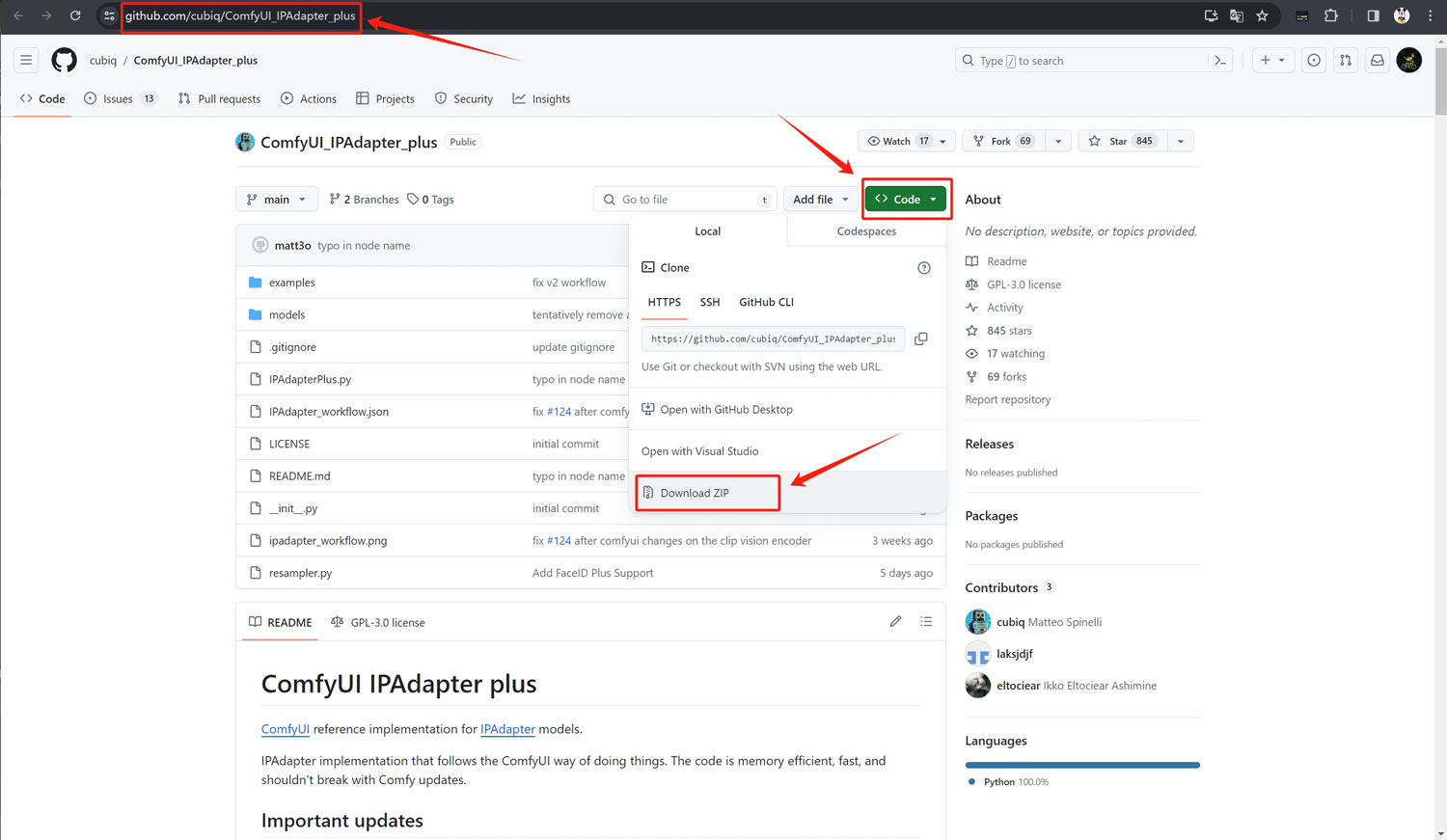
Task: Edit the README with the pencil icon
Action: (895, 622)
